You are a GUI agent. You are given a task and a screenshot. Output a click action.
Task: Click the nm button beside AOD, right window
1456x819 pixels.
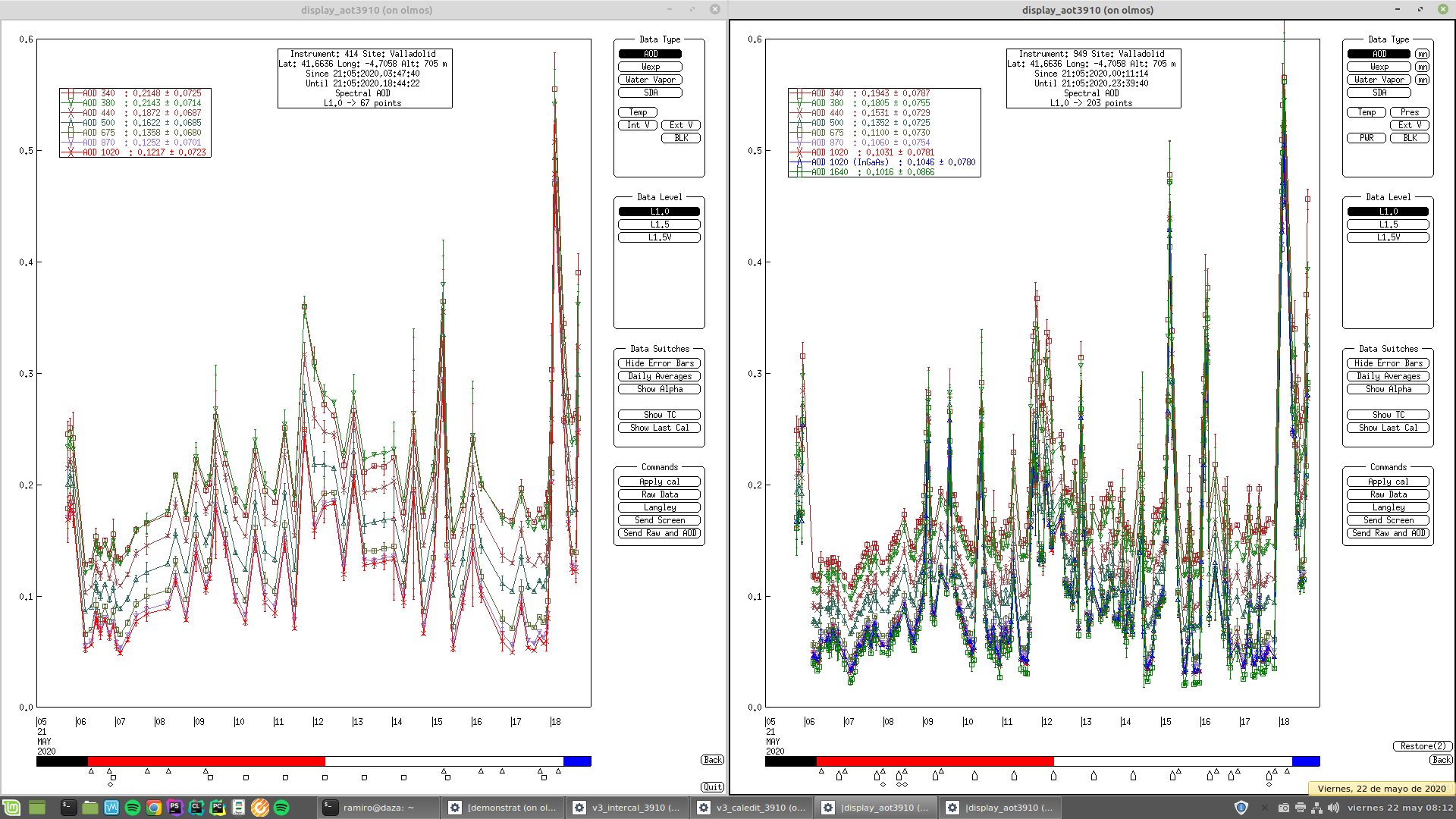(x=1423, y=54)
